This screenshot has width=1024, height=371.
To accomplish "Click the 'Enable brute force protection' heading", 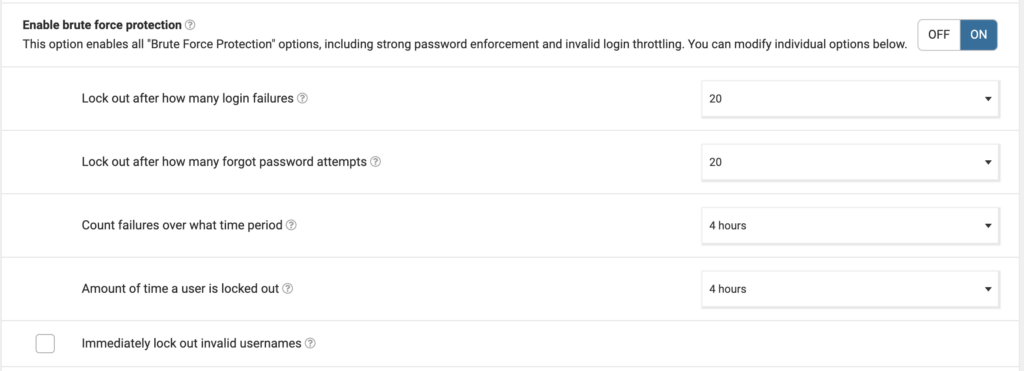I will (x=102, y=25).
